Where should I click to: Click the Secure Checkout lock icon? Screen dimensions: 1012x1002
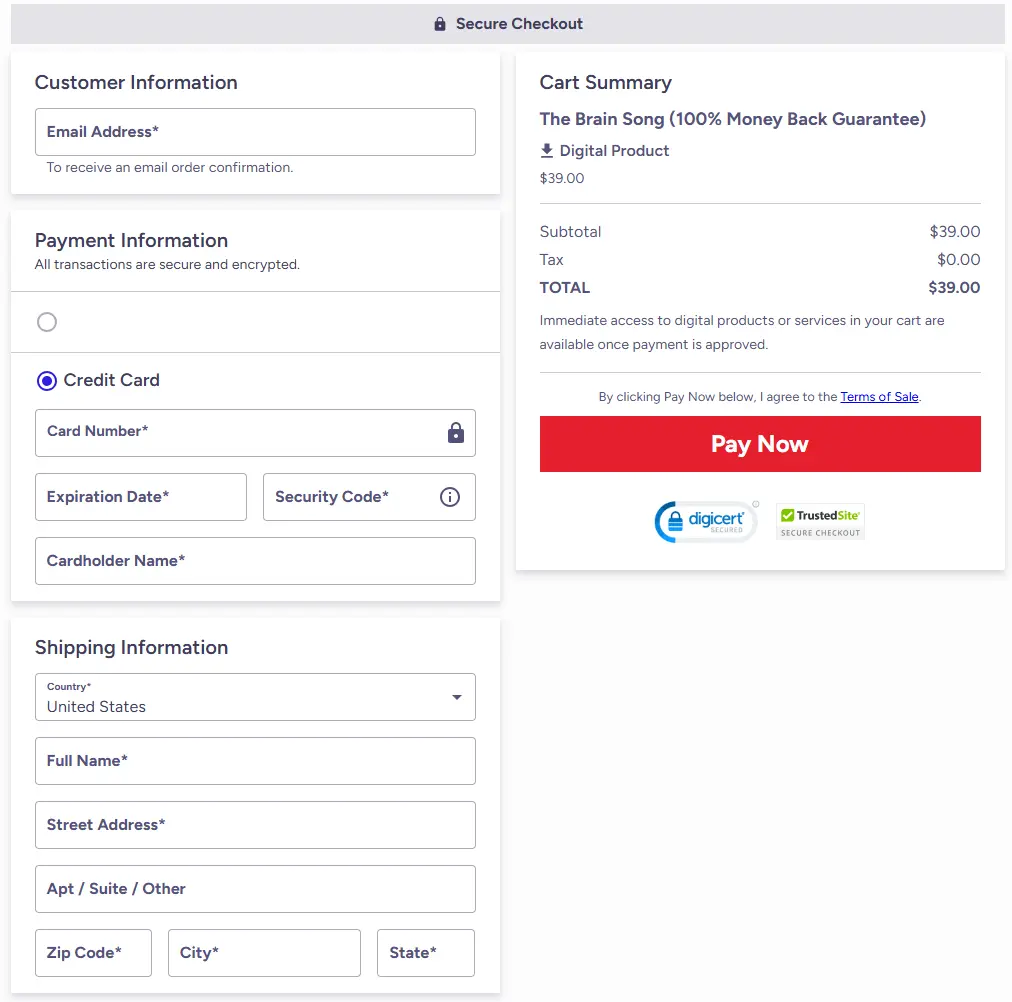[440, 24]
